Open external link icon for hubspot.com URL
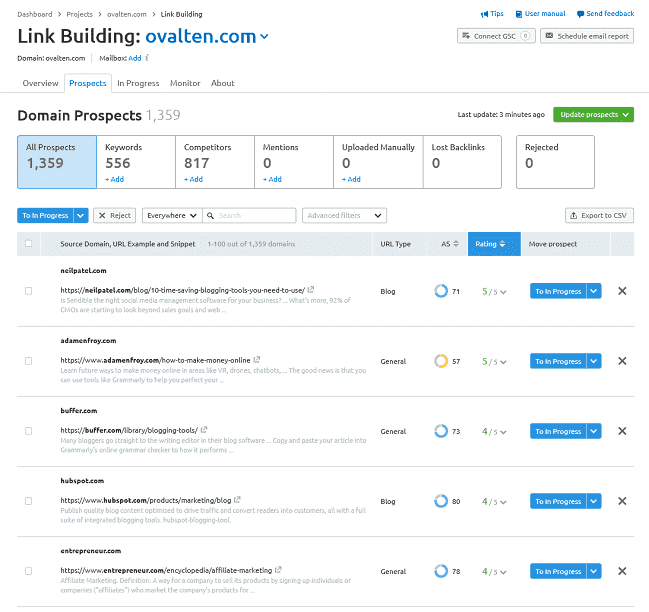Image resolution: width=649 pixels, height=612 pixels. click(x=237, y=499)
